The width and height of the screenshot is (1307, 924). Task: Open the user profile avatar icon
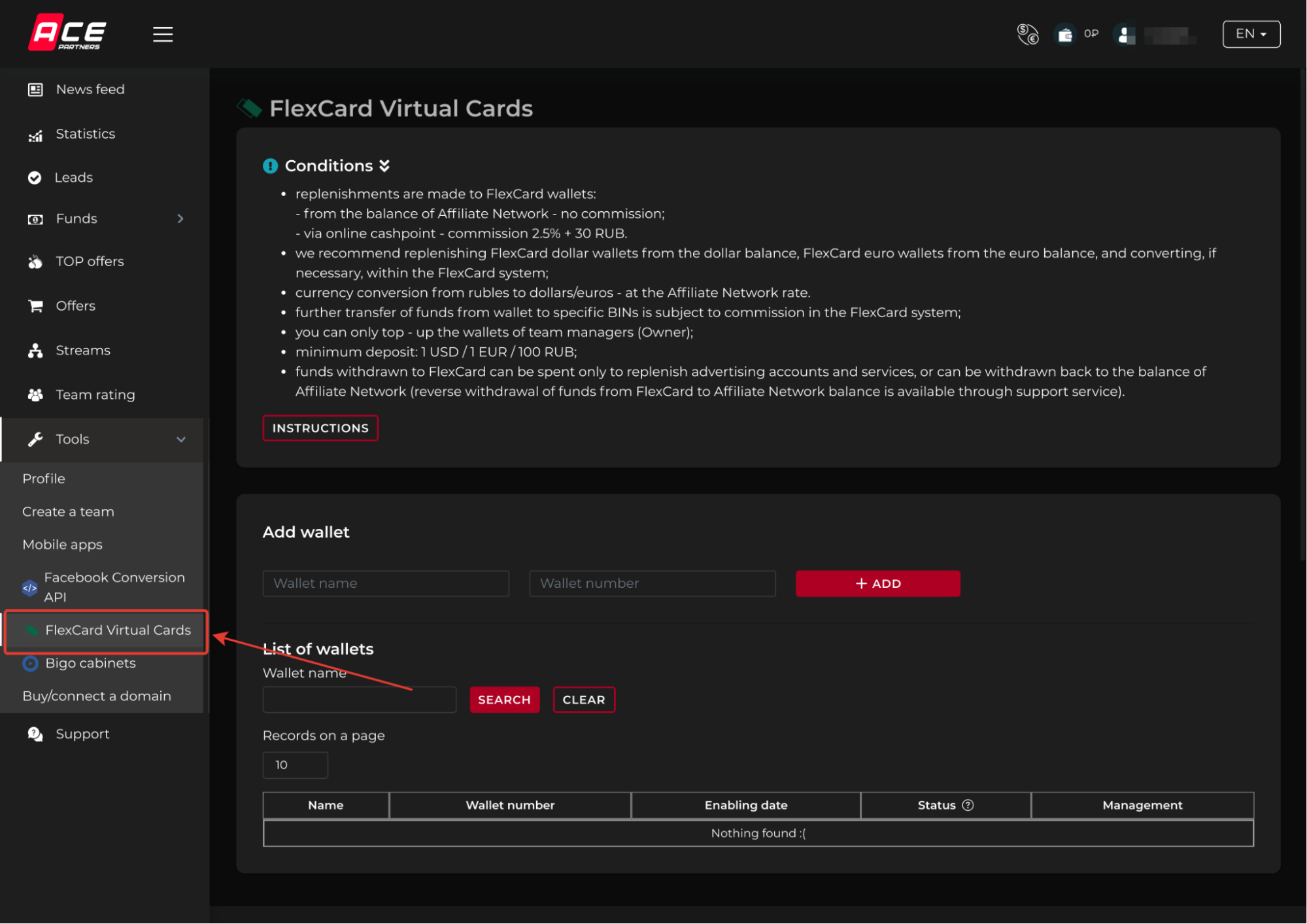(1125, 34)
